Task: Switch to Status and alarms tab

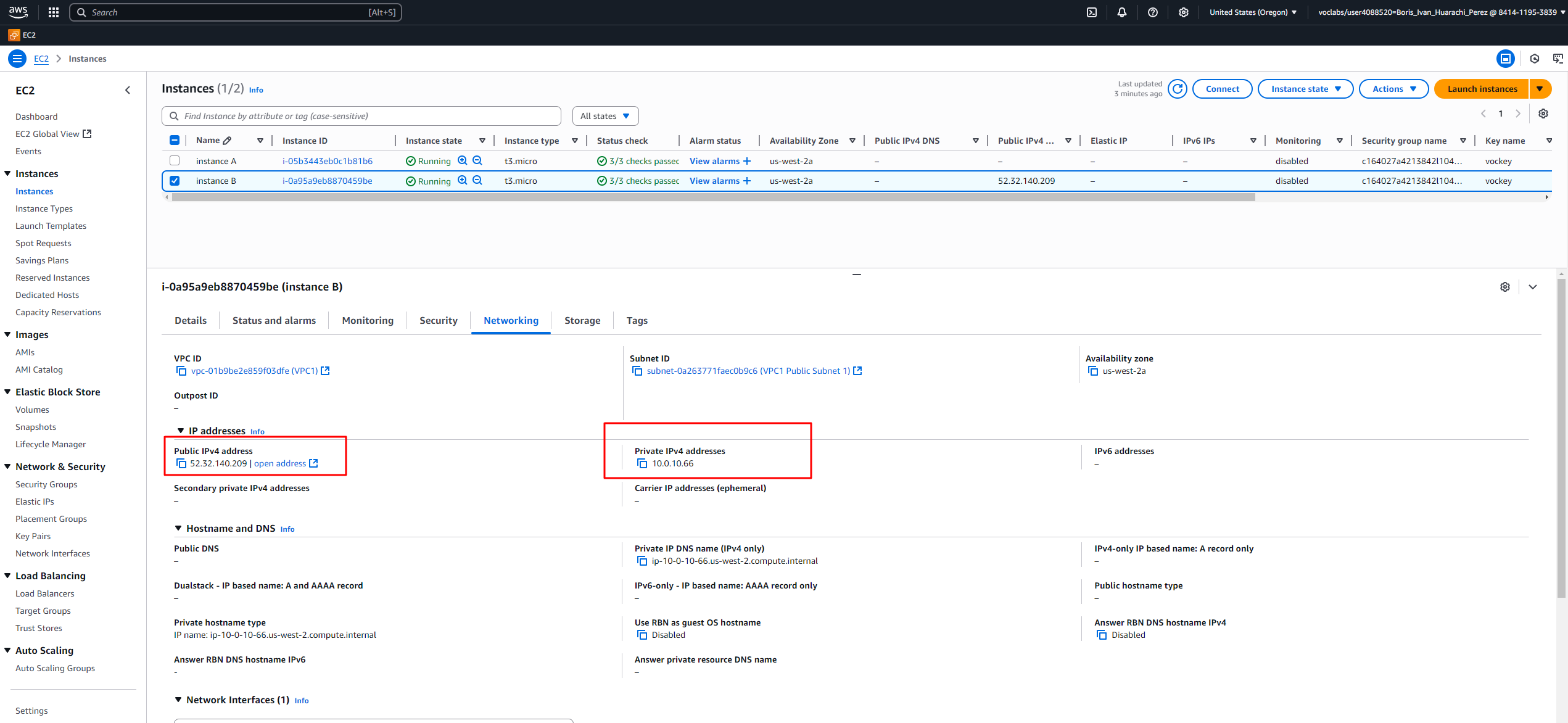Action: pyautogui.click(x=274, y=321)
